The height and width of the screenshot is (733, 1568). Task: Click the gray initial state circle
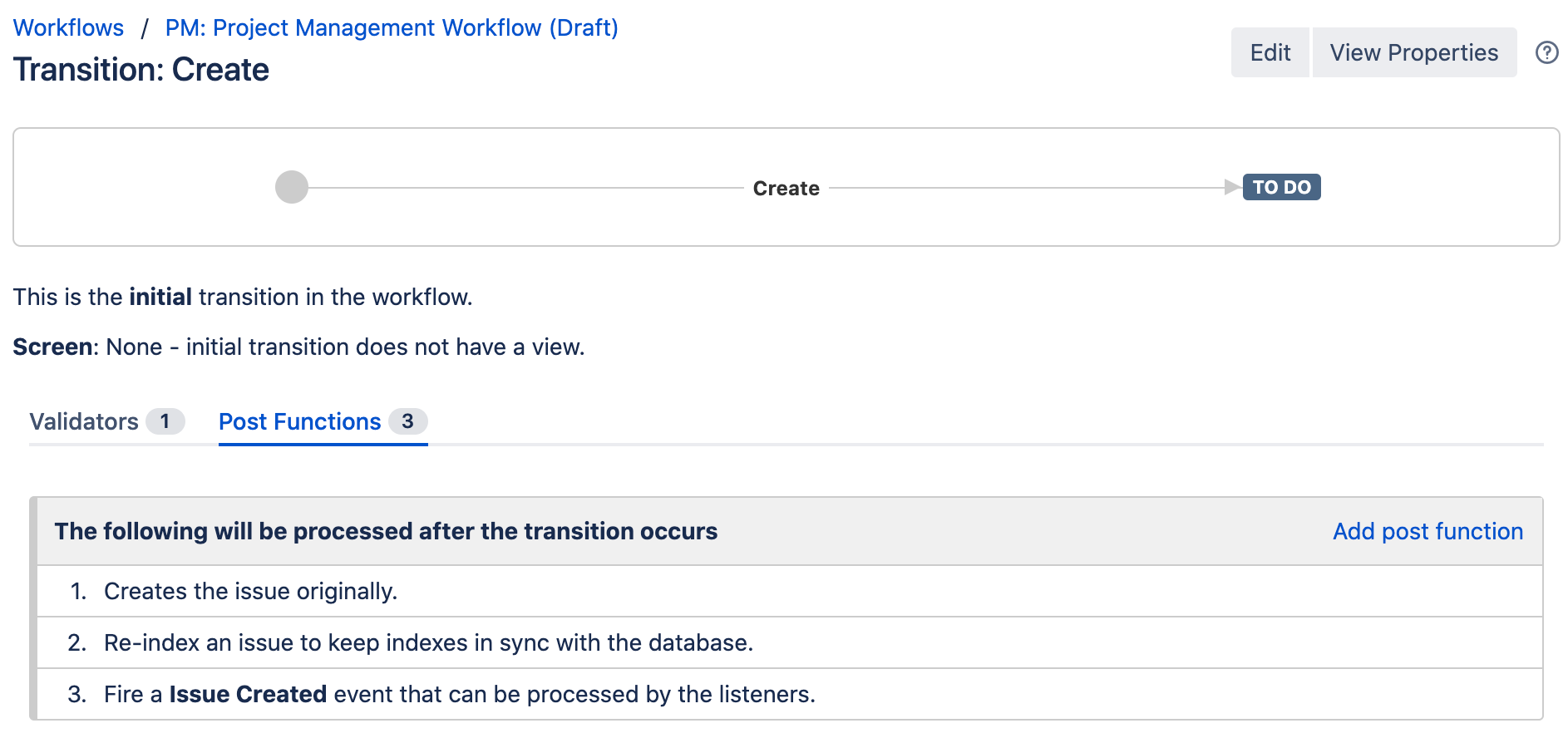[292, 187]
